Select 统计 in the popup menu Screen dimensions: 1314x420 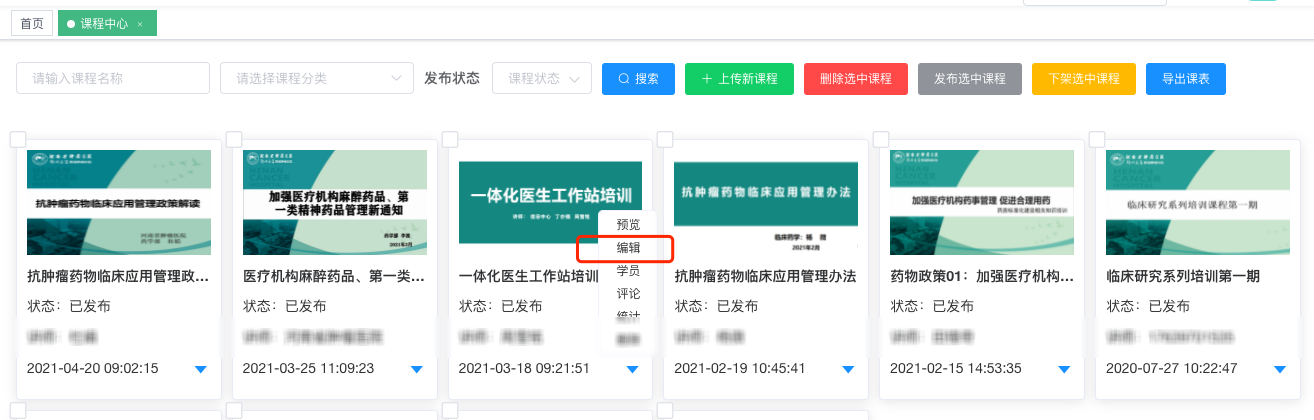coord(628,317)
